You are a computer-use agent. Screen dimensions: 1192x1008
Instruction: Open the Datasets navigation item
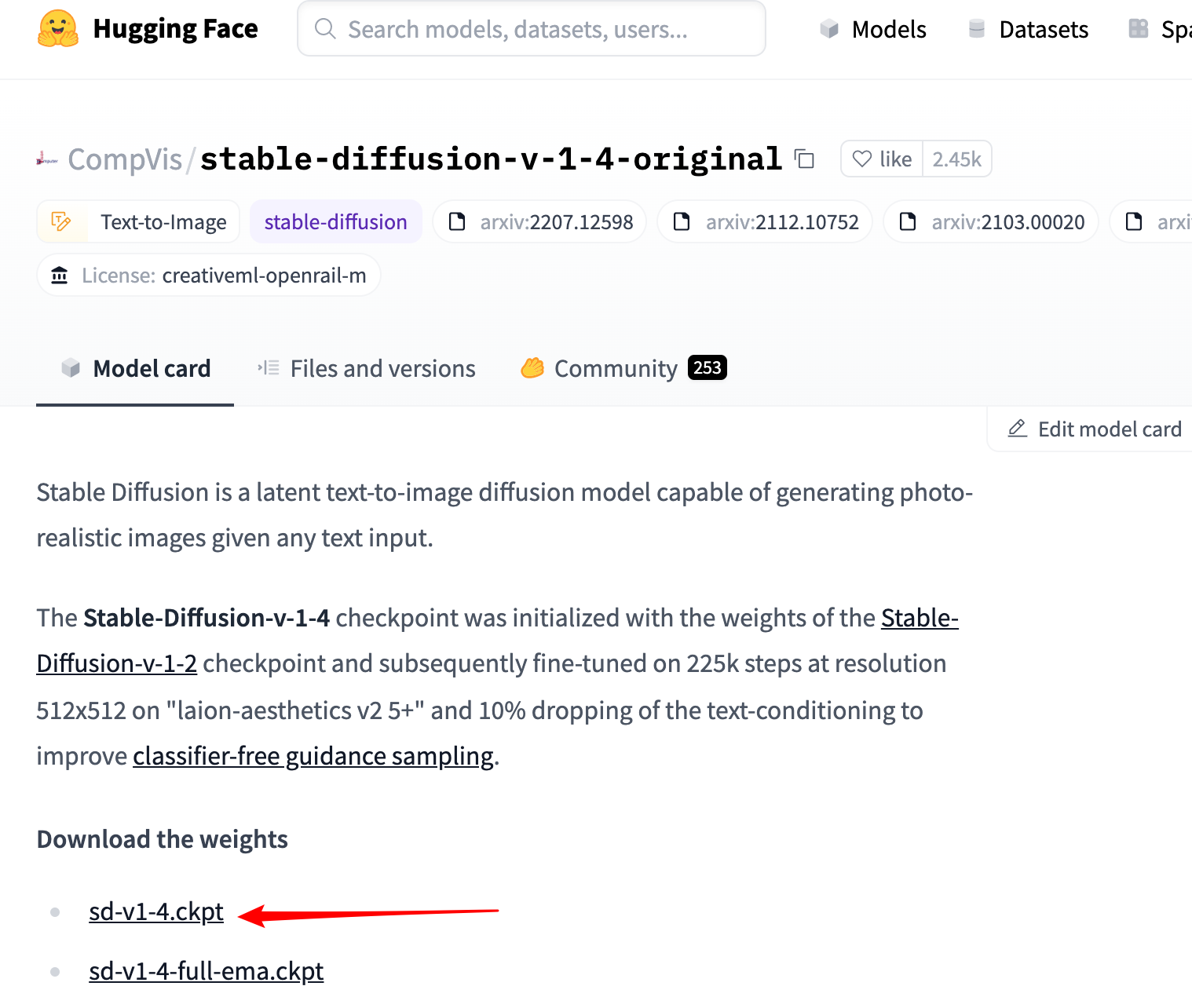coord(1028,29)
